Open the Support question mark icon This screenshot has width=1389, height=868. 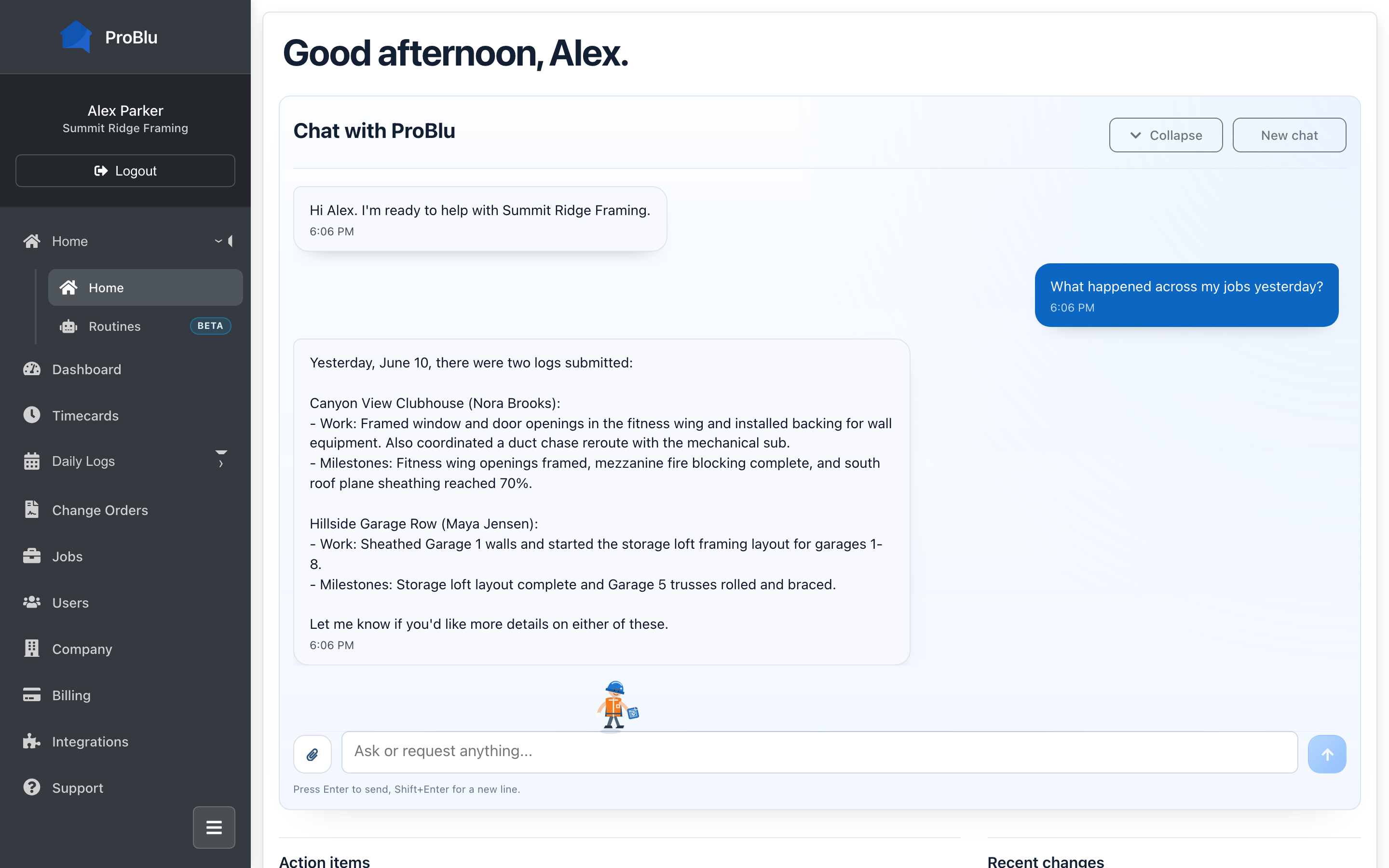pos(31,787)
